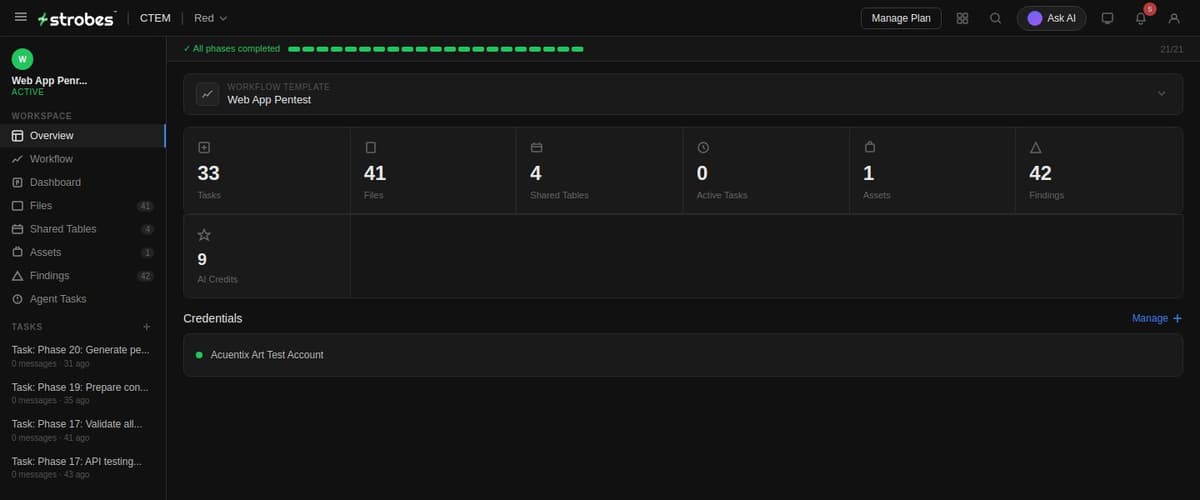
Task: Click the Files card document icon
Action: (x=370, y=147)
